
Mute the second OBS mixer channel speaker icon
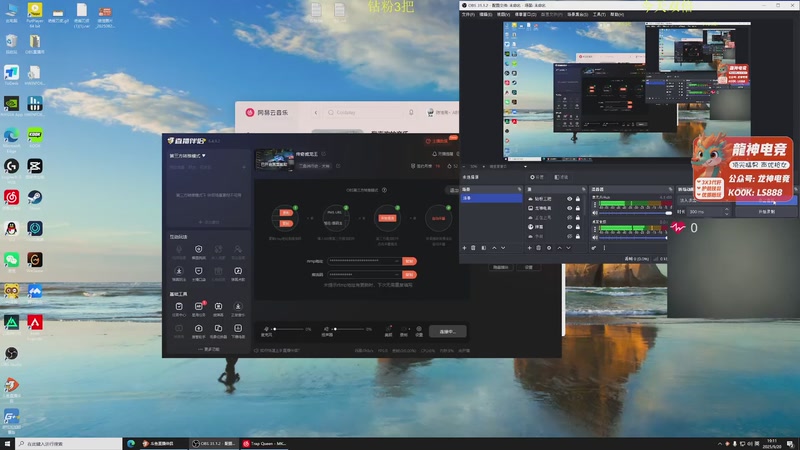pos(595,237)
